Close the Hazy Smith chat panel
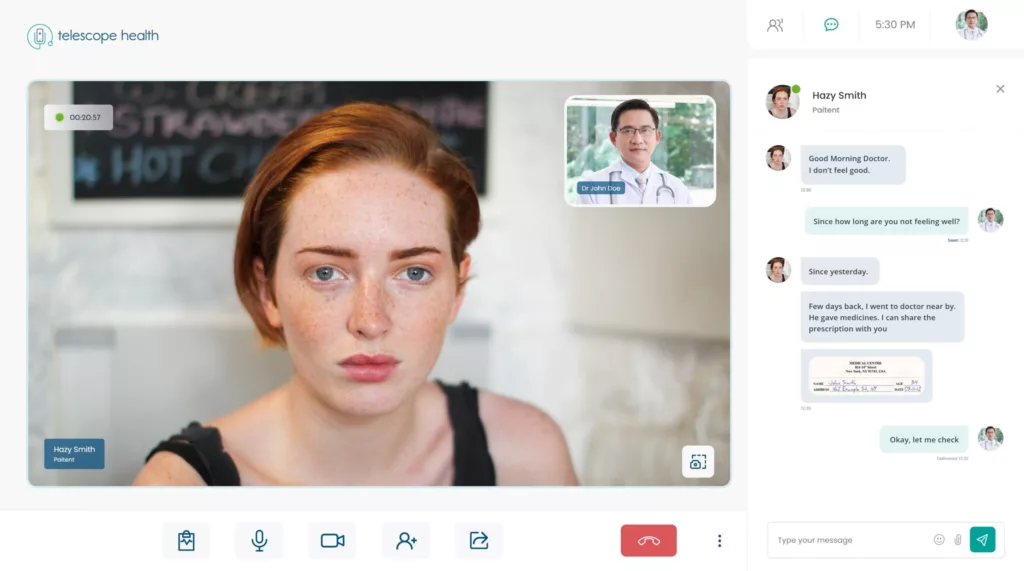The height and width of the screenshot is (571, 1024). (x=1000, y=89)
